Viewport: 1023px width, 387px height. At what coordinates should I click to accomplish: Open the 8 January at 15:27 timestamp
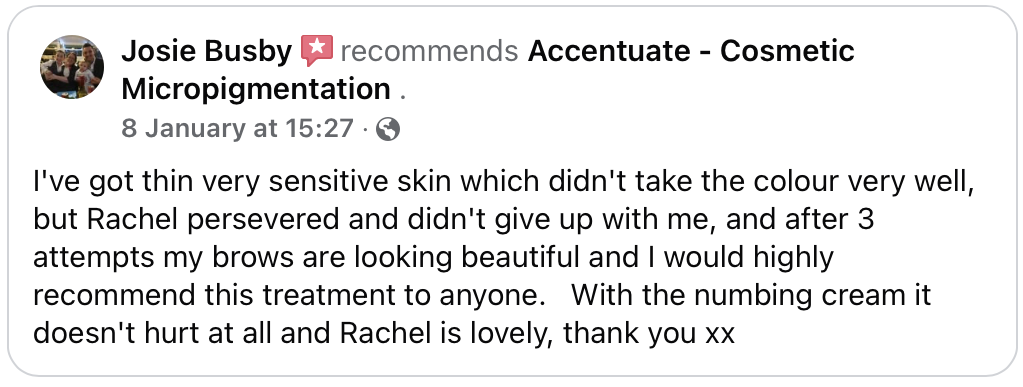[x=237, y=129]
